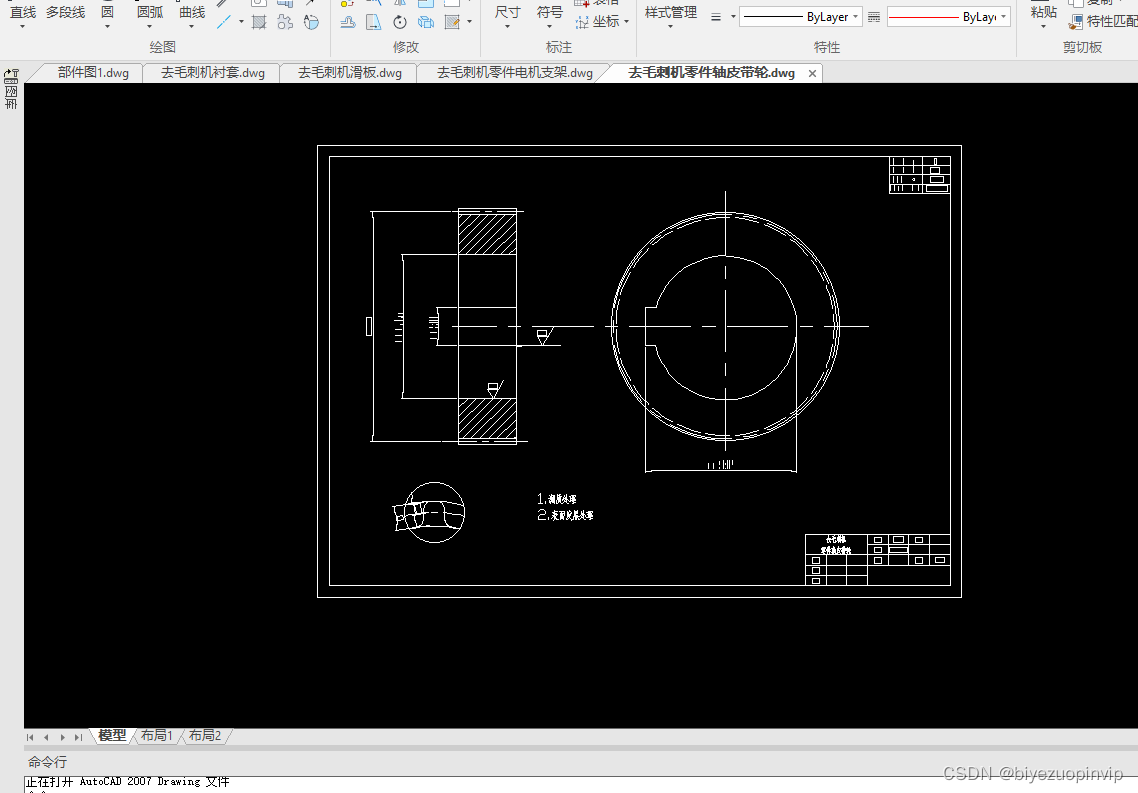Click the technical note '1.调质处理' text
Screen dimensions: 1138x793
pyautogui.click(x=557, y=499)
